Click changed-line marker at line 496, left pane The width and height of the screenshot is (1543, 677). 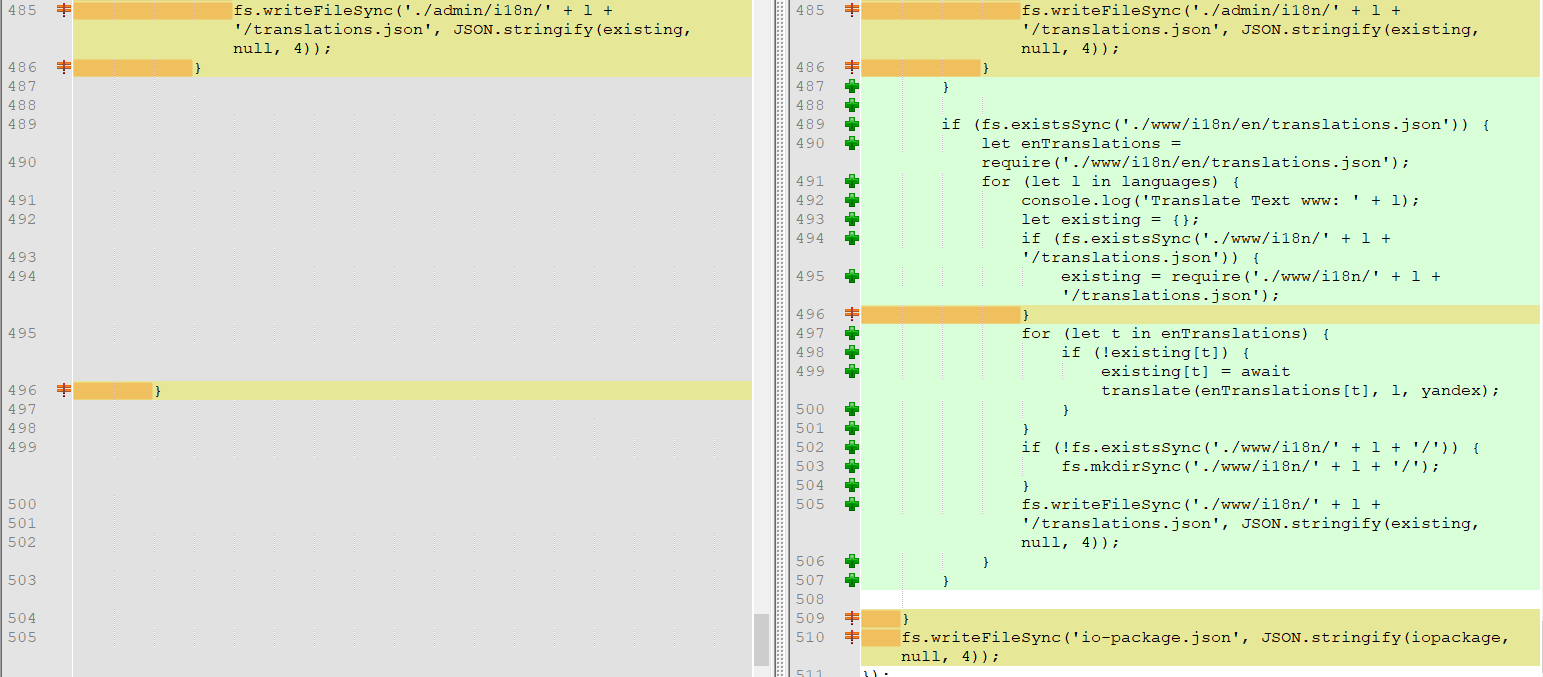pos(64,390)
